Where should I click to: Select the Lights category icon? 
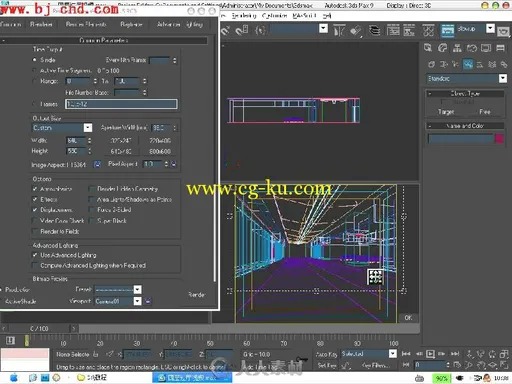[x=455, y=64]
